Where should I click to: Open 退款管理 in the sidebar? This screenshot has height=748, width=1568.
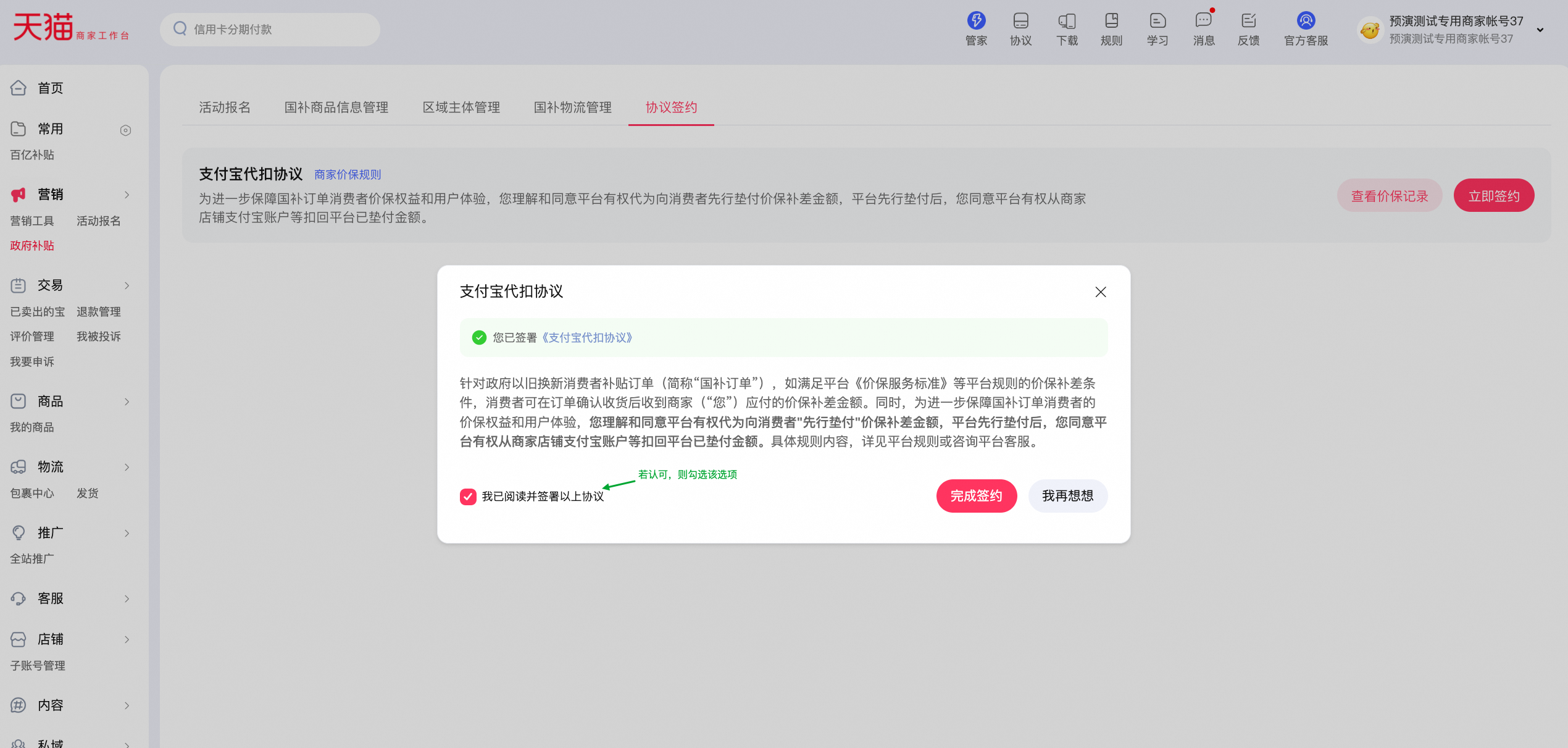(99, 311)
